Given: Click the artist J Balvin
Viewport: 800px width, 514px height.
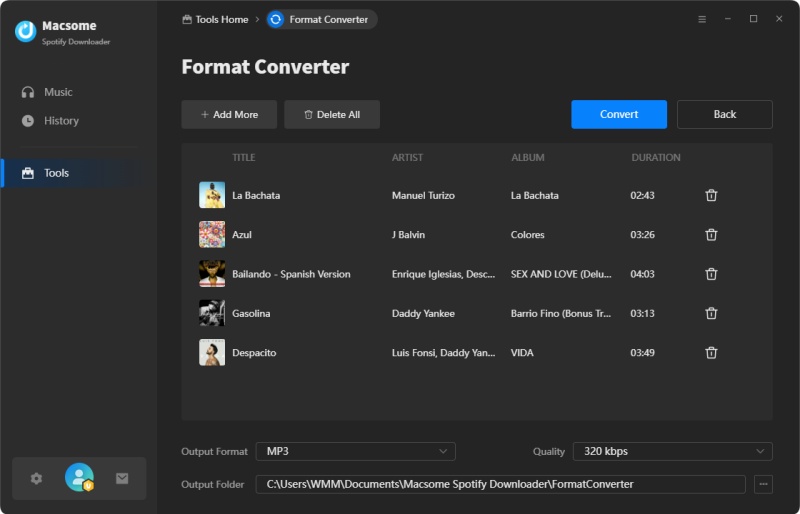Looking at the screenshot, I should pyautogui.click(x=408, y=235).
